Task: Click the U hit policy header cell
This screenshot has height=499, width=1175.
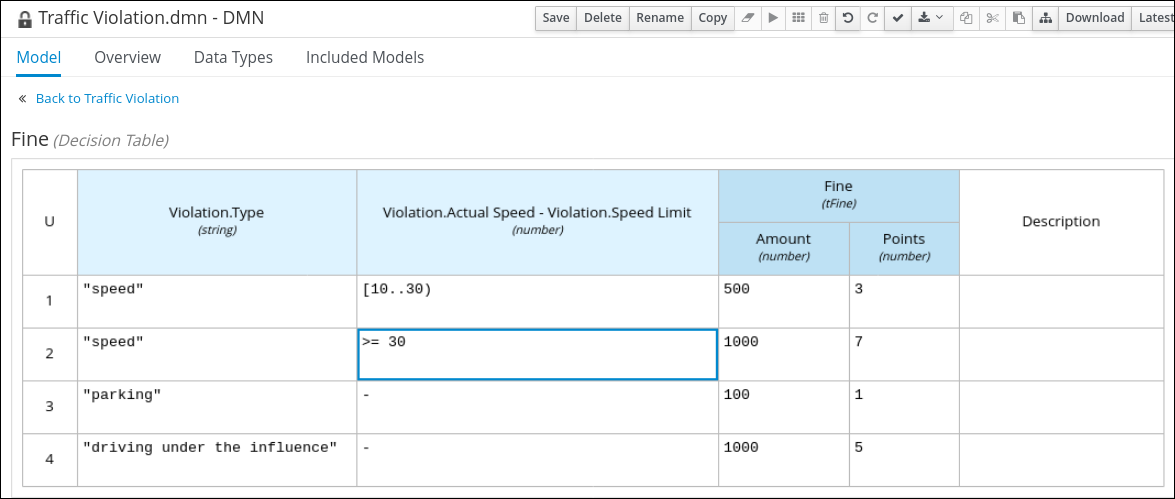Action: click(49, 222)
